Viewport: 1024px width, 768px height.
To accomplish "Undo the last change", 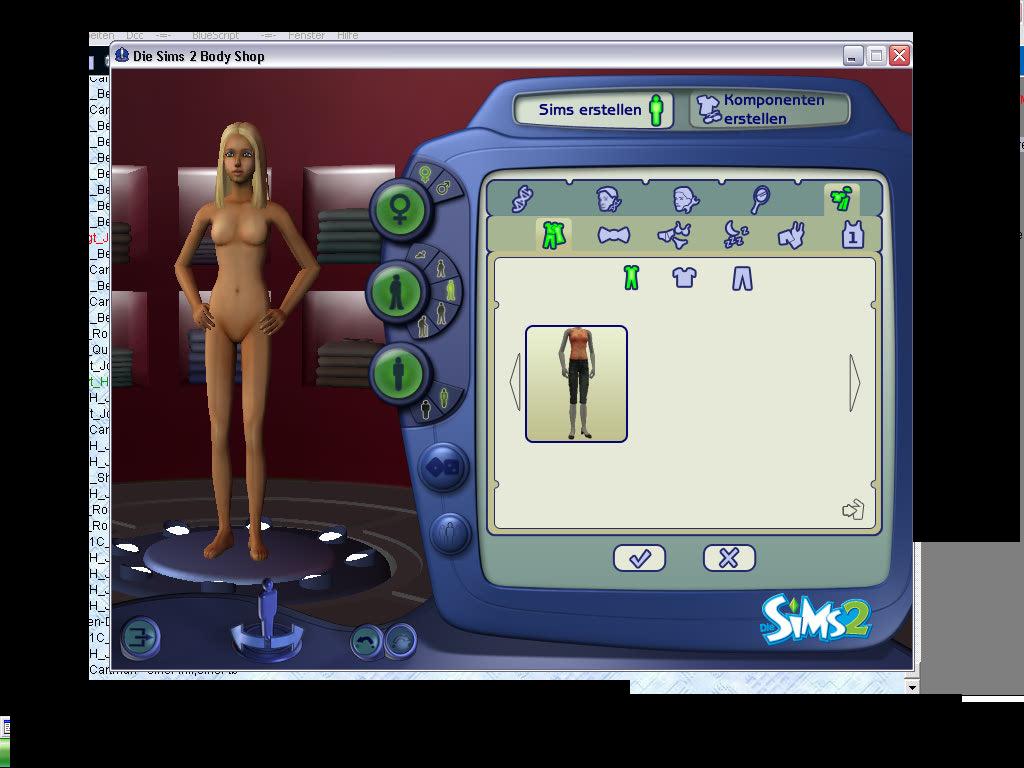I will coord(366,641).
